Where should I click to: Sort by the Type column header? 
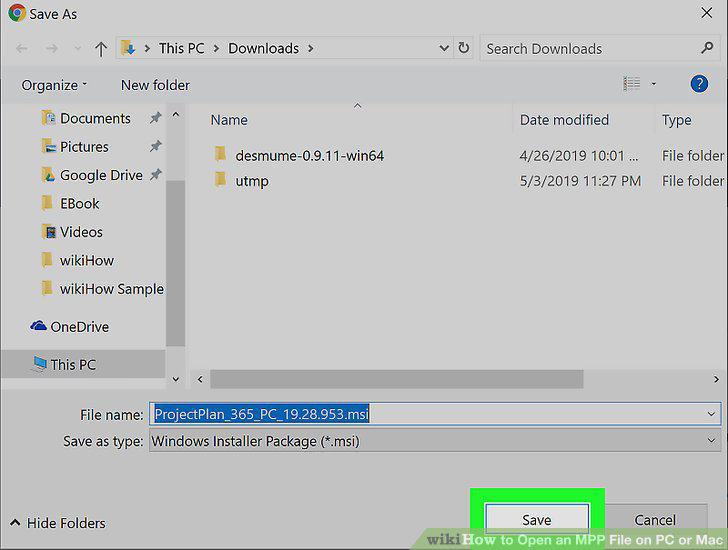(x=676, y=120)
